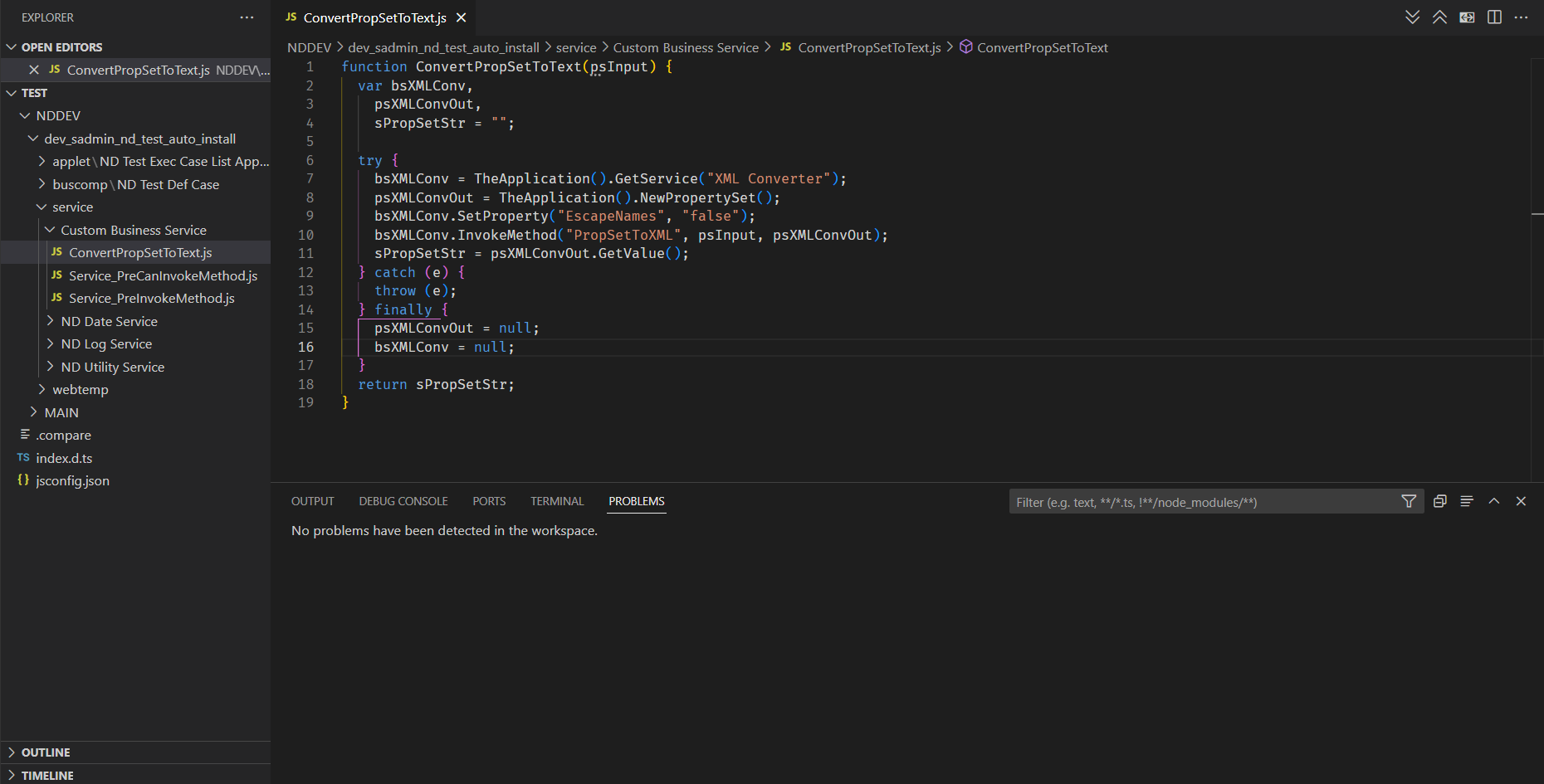Open Explorer views and more actions menu
This screenshot has height=784, width=1544.
pyautogui.click(x=247, y=17)
